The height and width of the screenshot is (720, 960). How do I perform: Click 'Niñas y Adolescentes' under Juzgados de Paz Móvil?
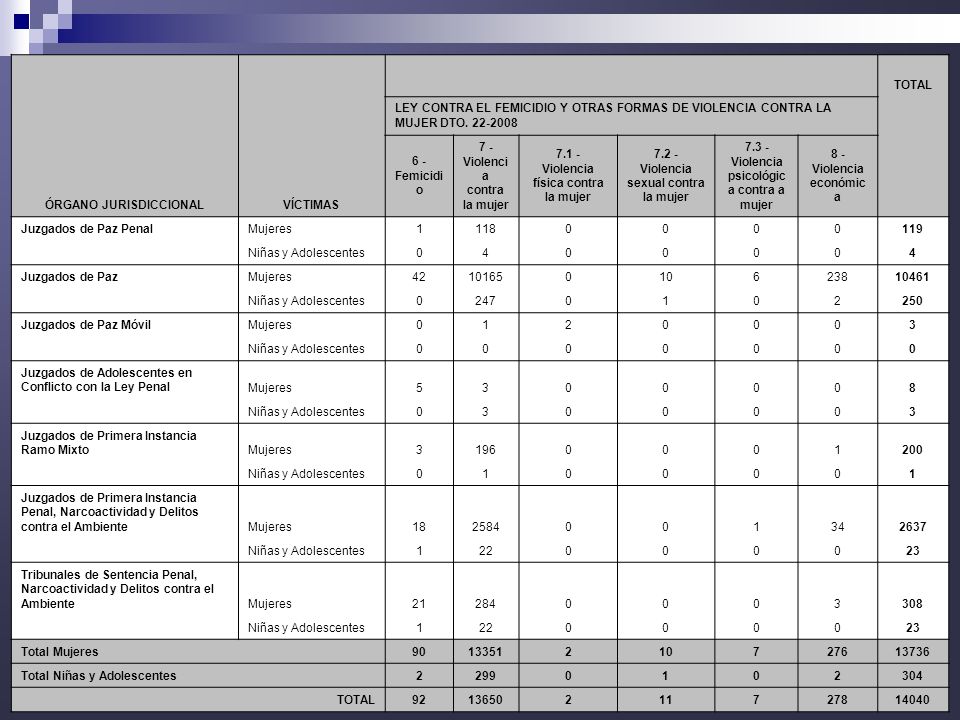[306, 349]
